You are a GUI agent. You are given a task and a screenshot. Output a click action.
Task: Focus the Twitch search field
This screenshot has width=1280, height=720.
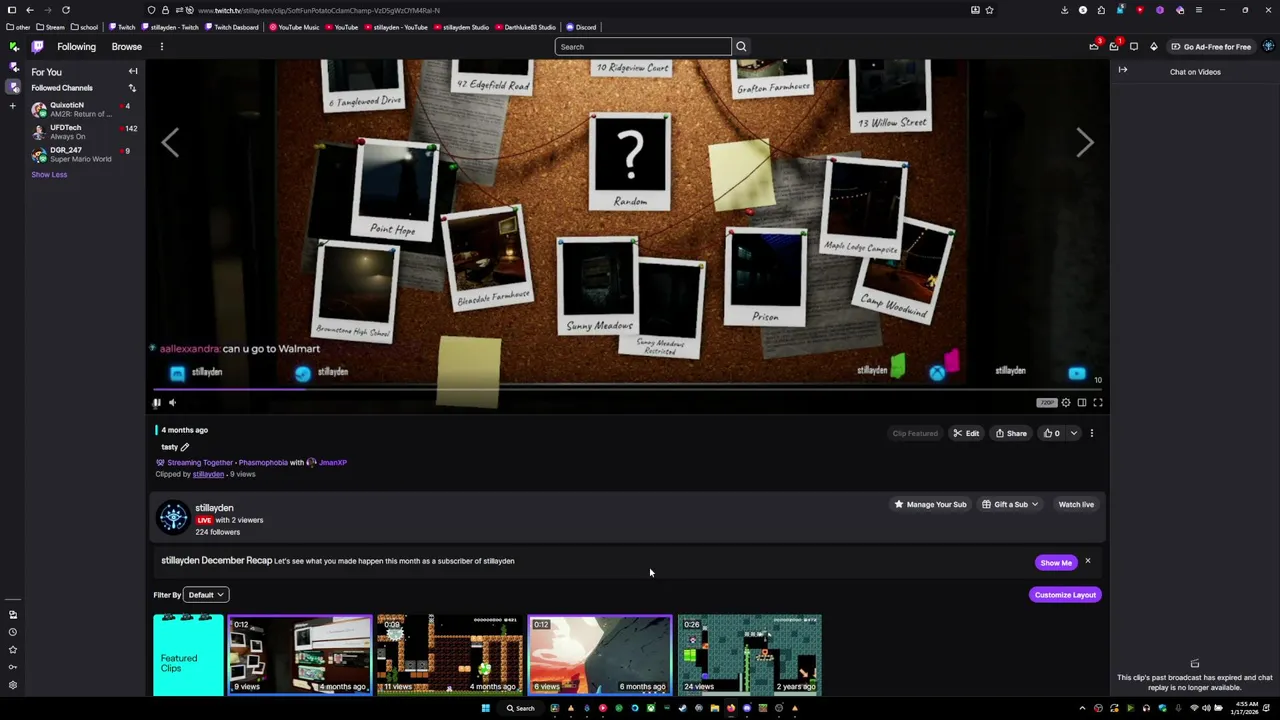[643, 47]
